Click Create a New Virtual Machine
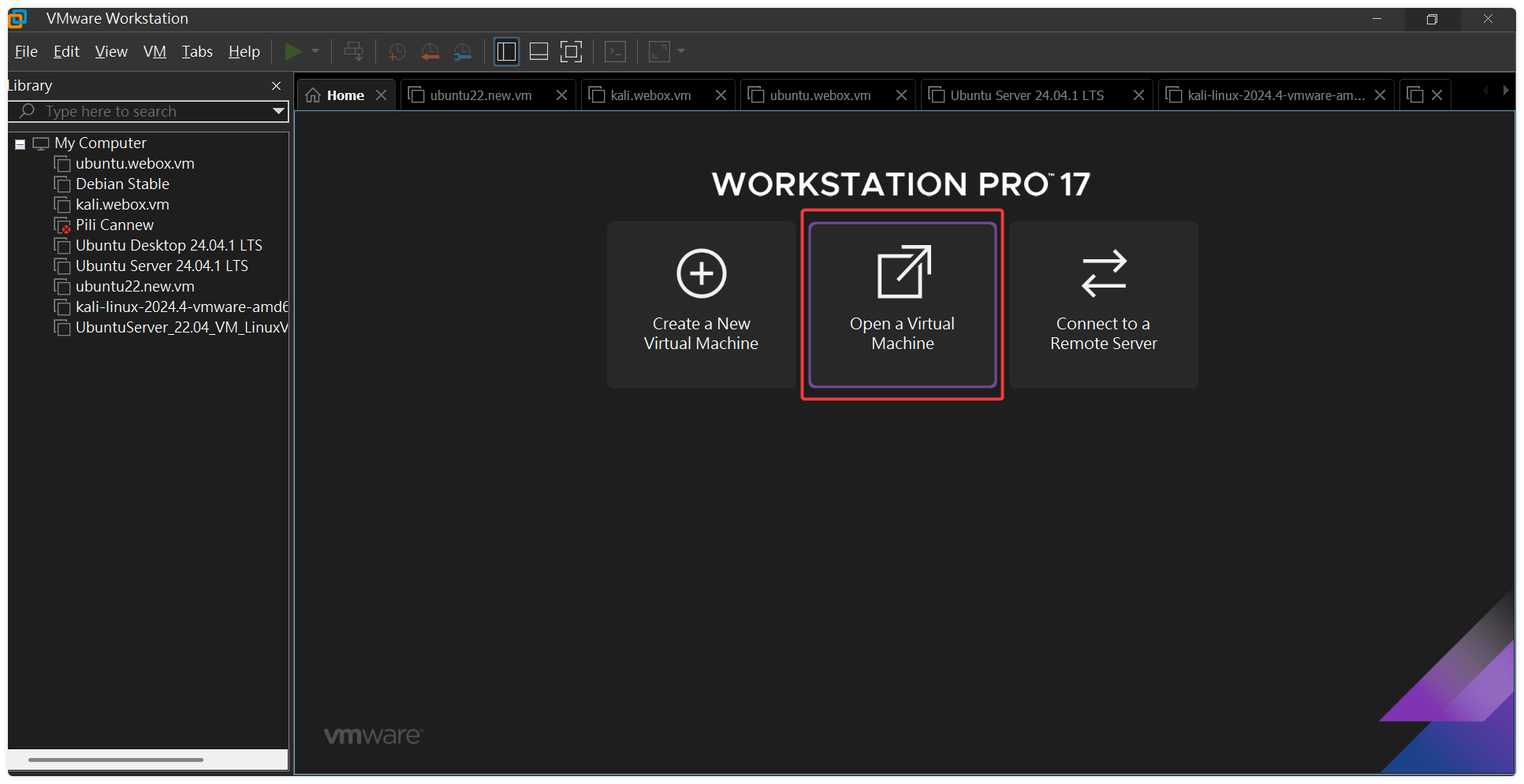 point(701,305)
